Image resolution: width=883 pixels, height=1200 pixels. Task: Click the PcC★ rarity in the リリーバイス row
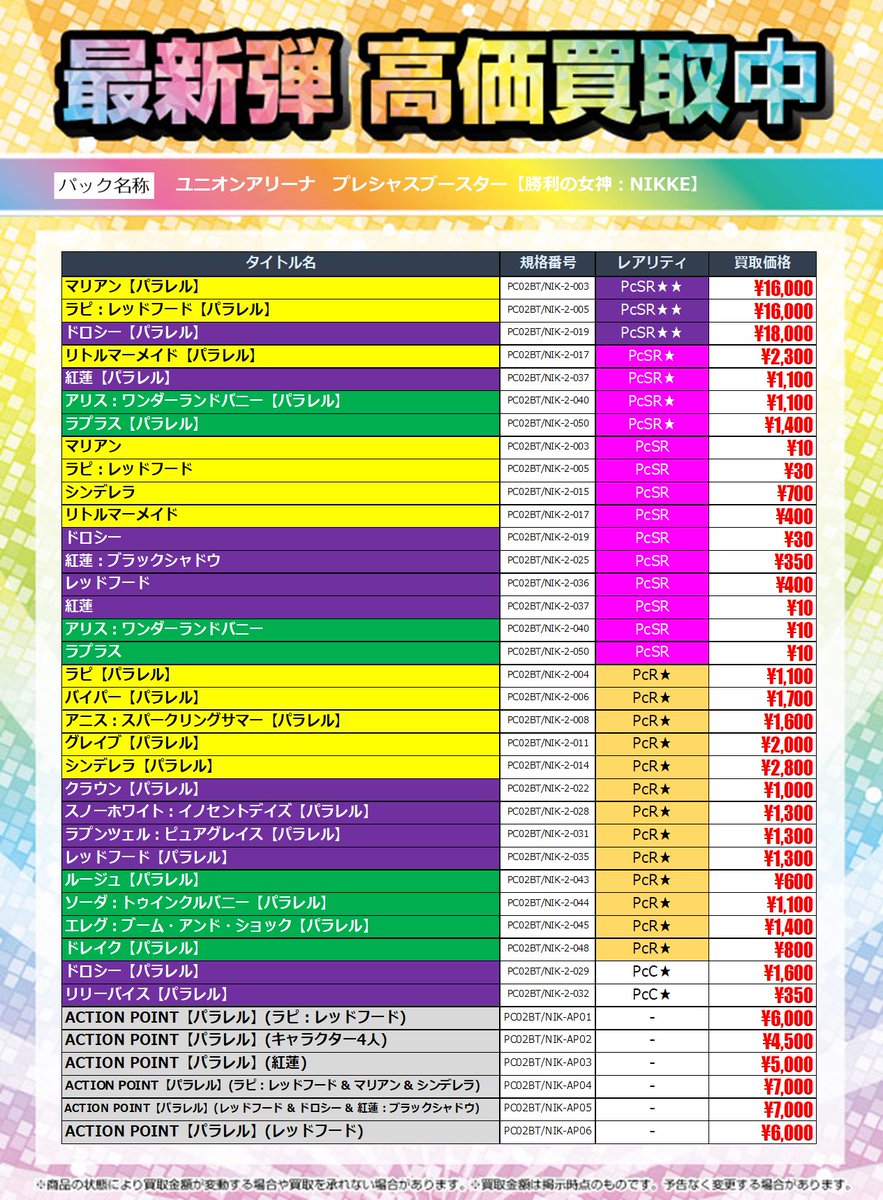[x=652, y=997]
